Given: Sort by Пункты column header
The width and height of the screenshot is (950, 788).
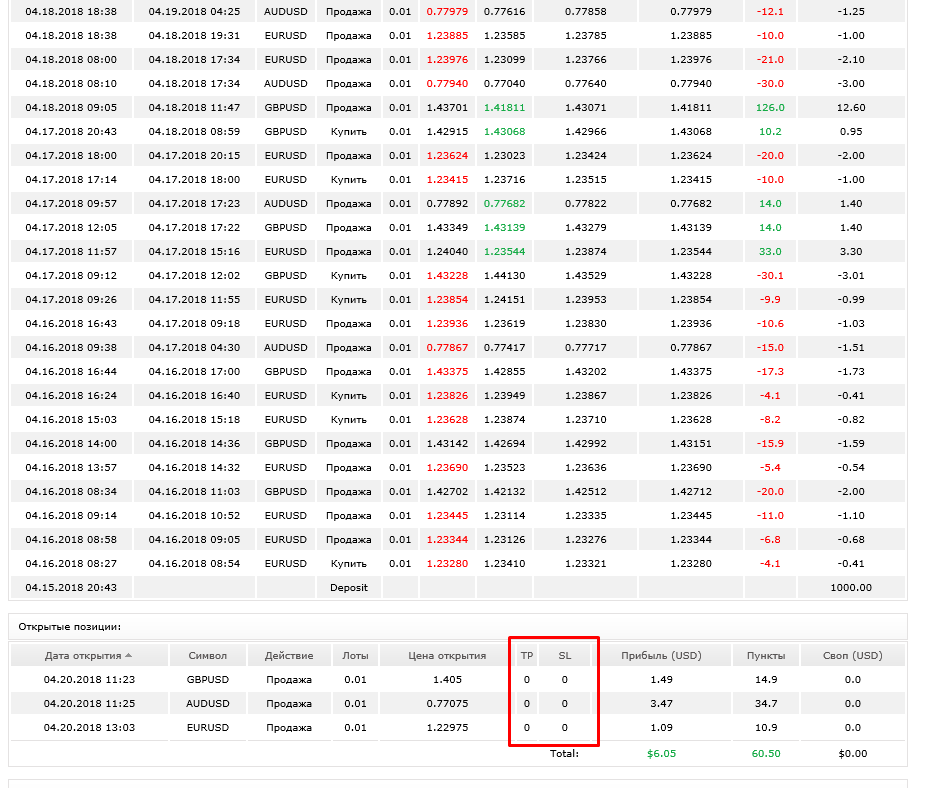Looking at the screenshot, I should click(x=766, y=655).
